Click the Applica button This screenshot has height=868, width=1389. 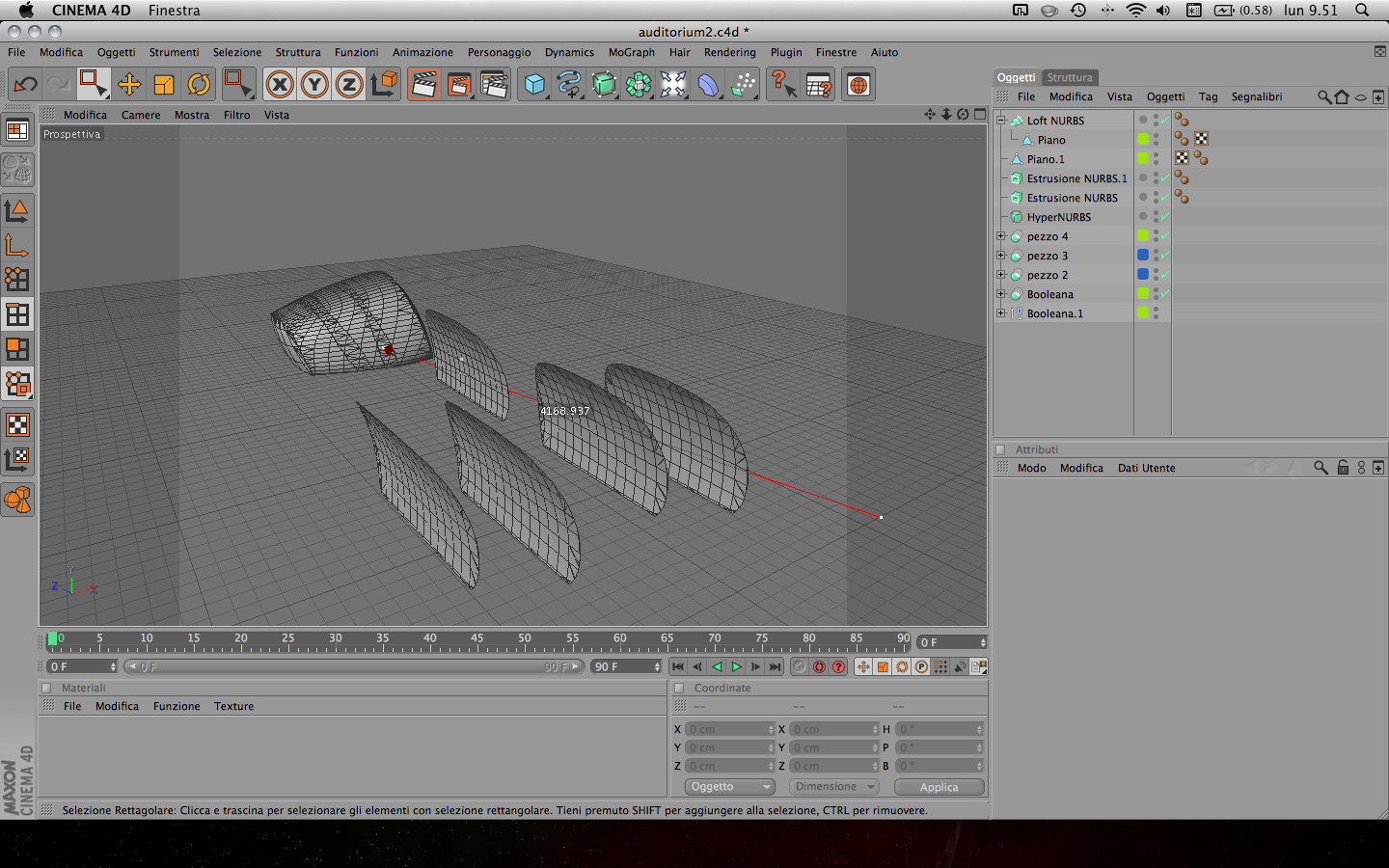[939, 787]
